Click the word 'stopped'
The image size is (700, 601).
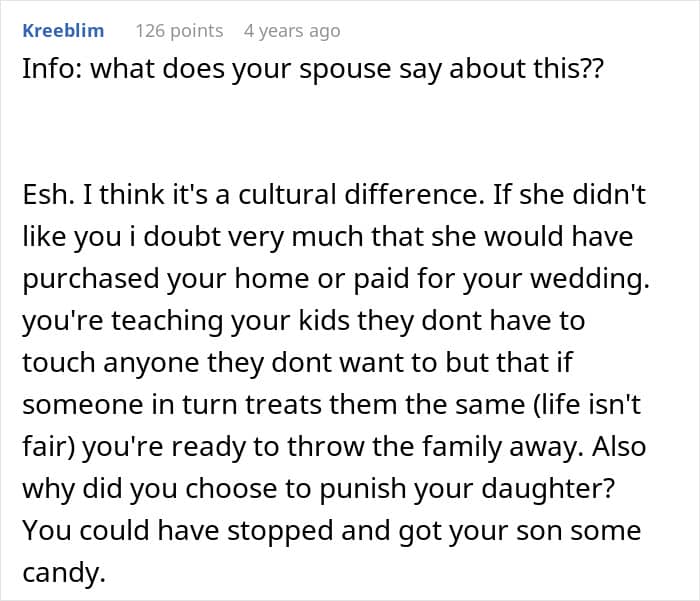[x=208, y=531]
